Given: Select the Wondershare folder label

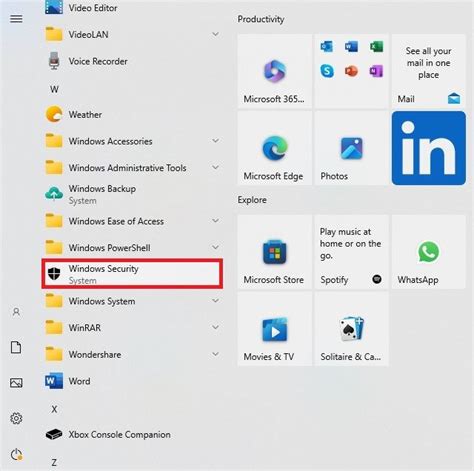Looking at the screenshot, I should 95,355.
